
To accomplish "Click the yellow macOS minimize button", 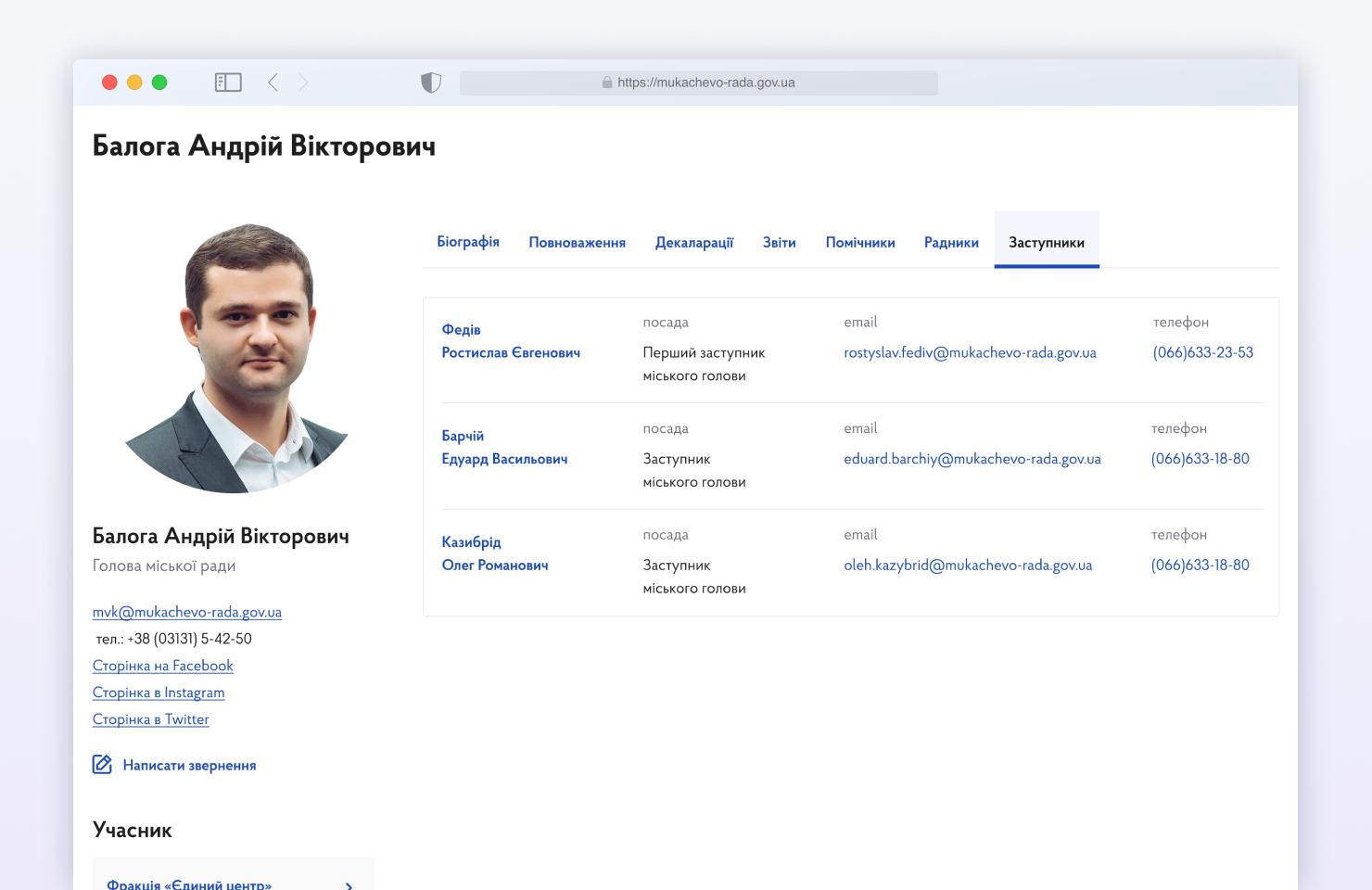I will tap(134, 83).
